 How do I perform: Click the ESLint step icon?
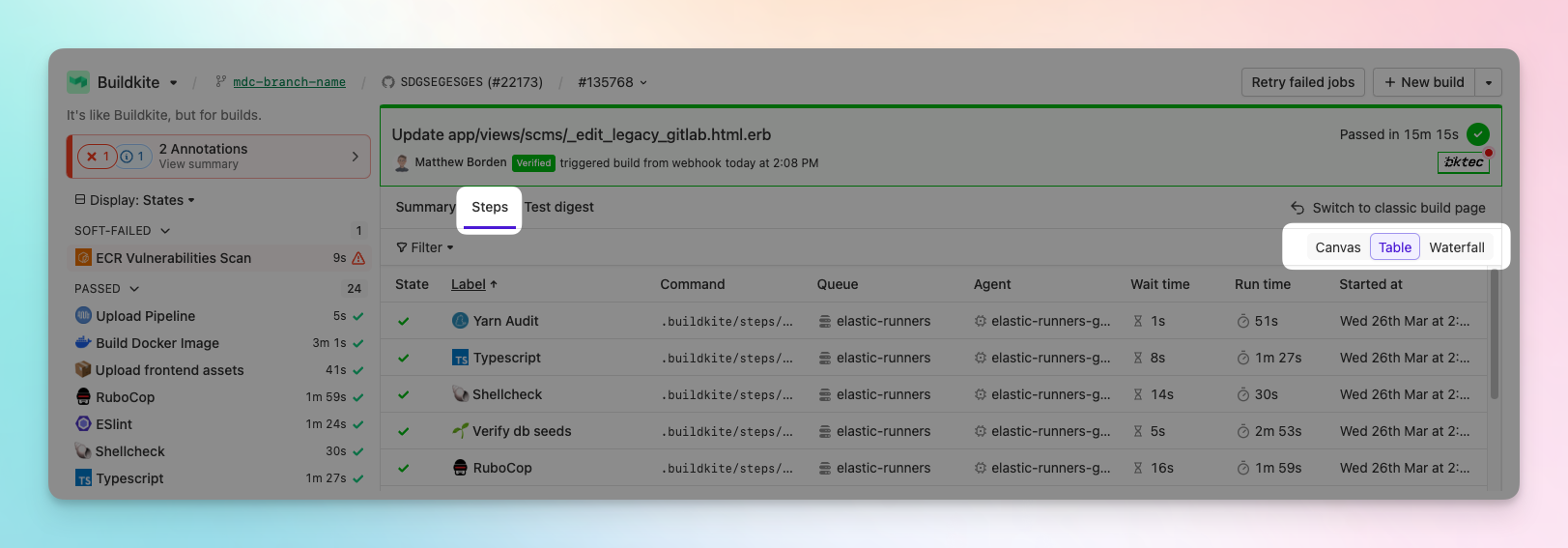pyautogui.click(x=84, y=424)
